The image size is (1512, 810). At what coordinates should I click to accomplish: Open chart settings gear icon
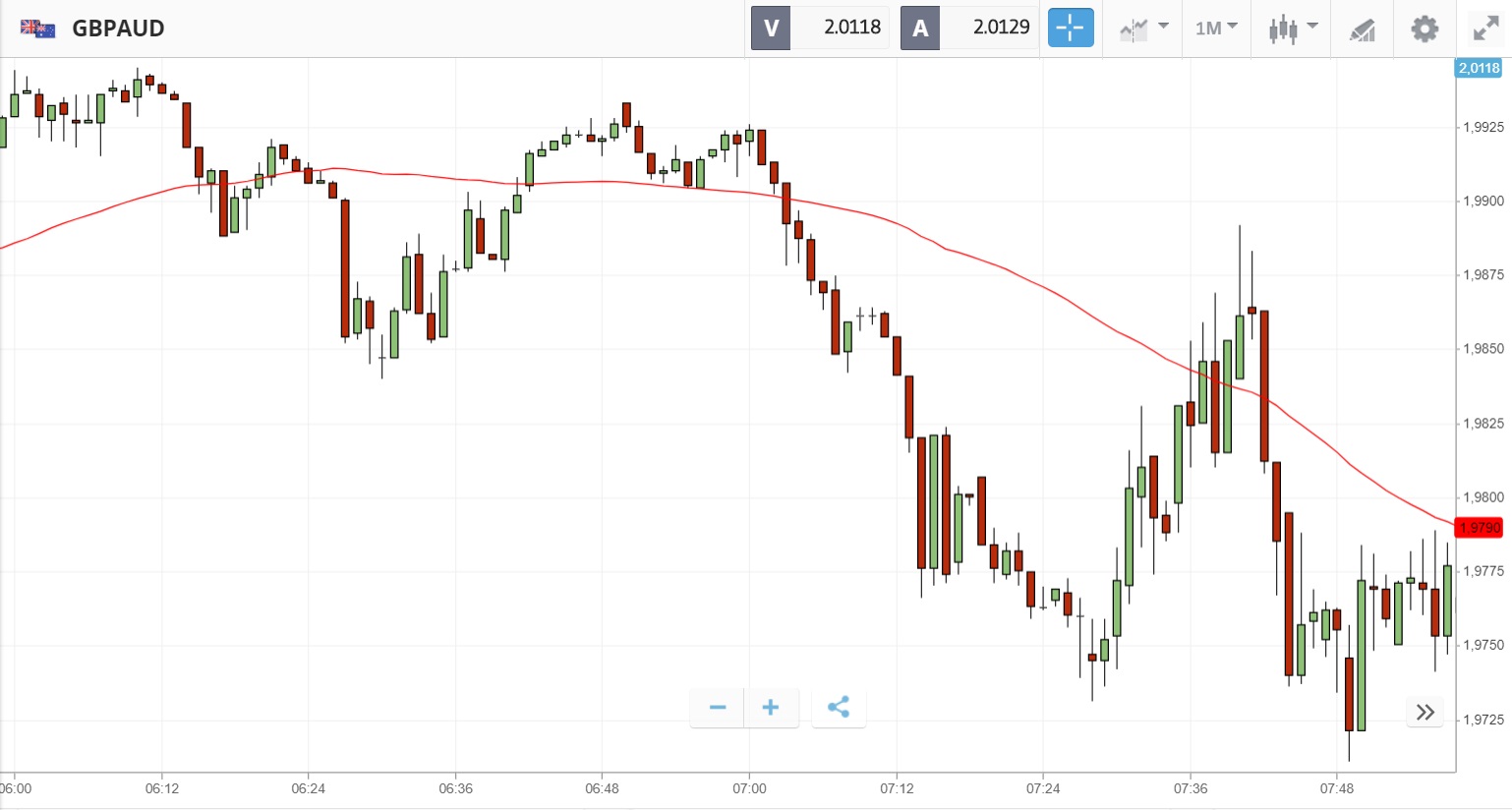1424,29
